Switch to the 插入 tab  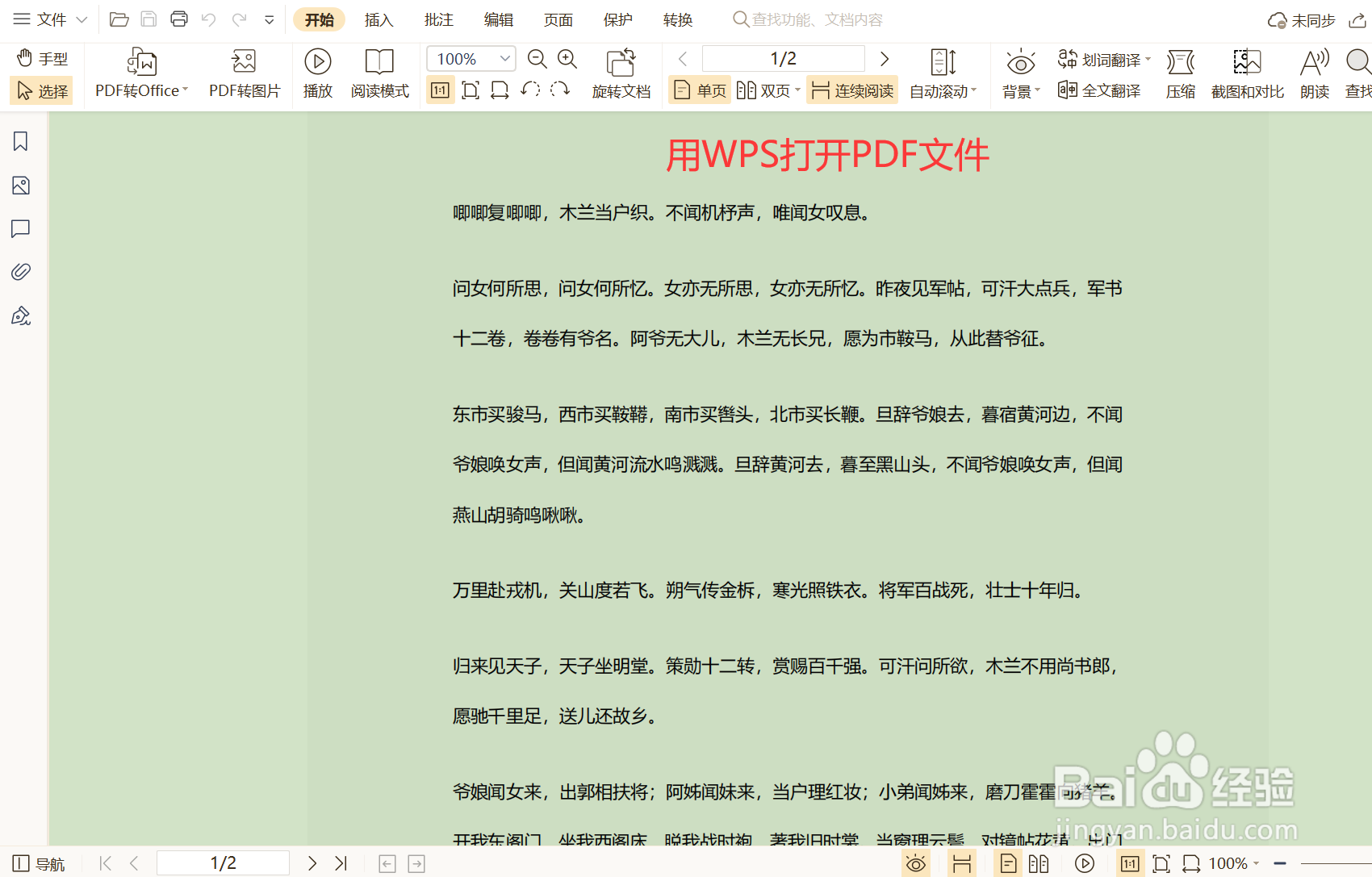pos(379,19)
